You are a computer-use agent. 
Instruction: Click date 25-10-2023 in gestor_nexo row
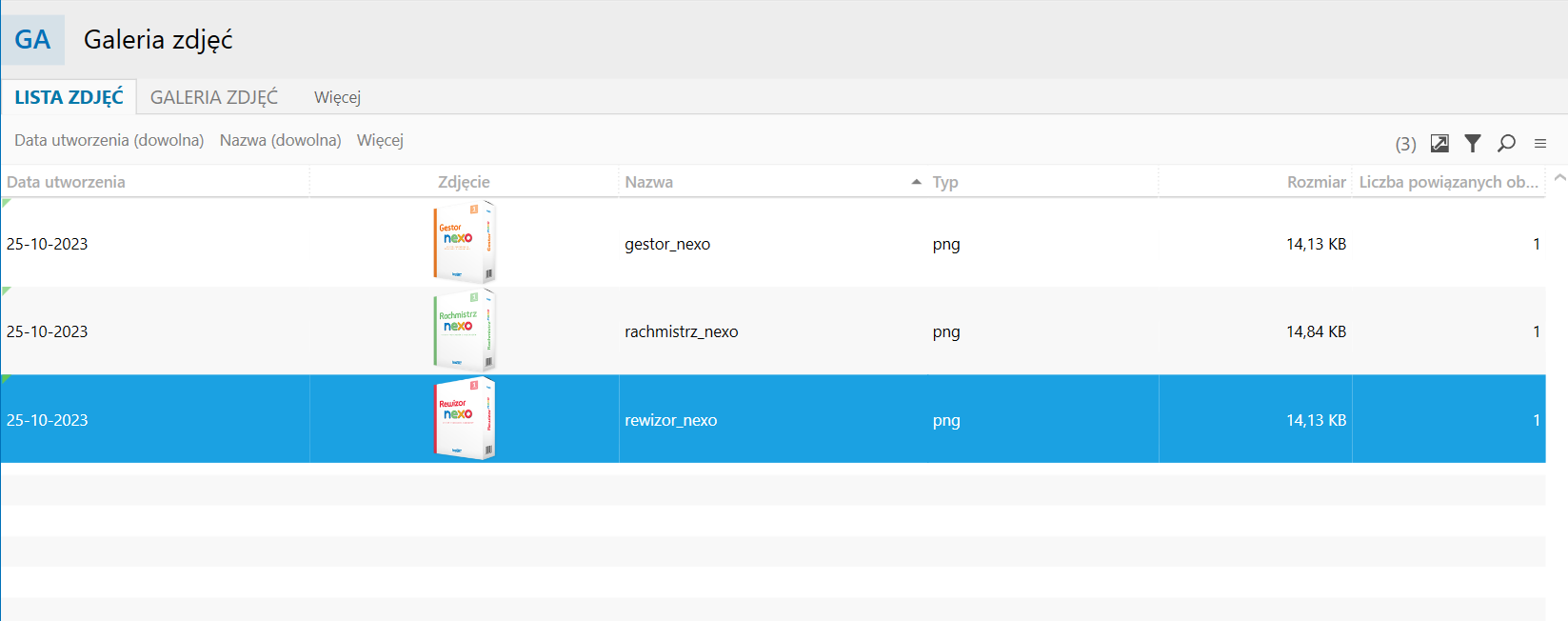point(48,244)
